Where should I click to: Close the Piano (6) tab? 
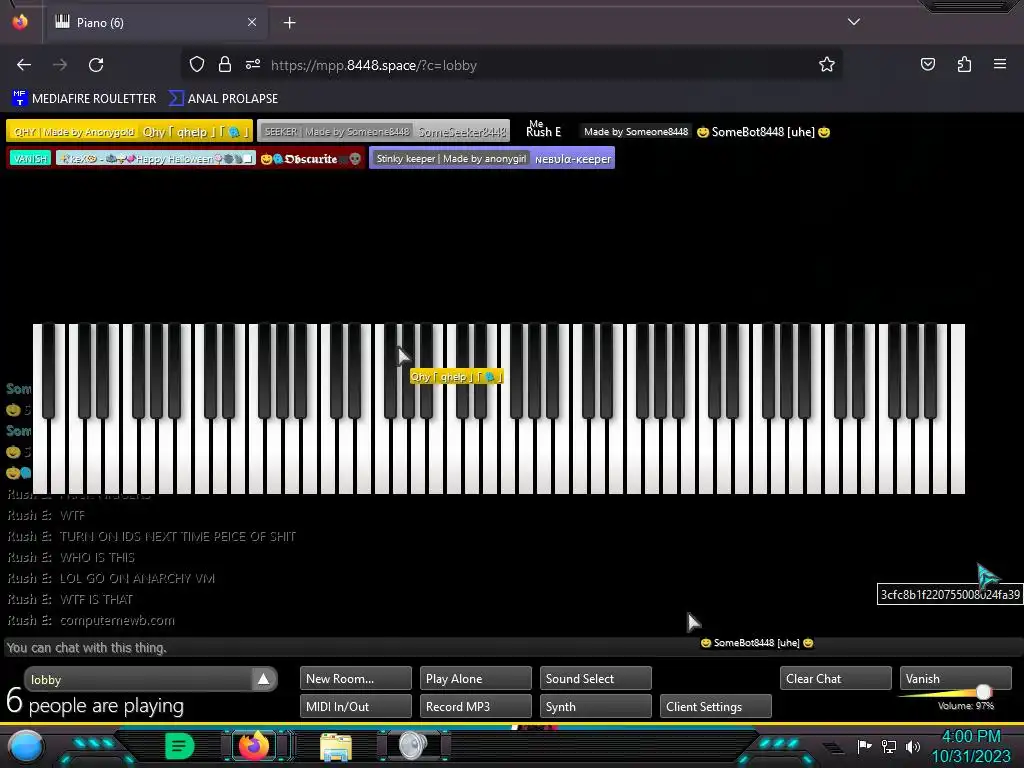pyautogui.click(x=252, y=22)
